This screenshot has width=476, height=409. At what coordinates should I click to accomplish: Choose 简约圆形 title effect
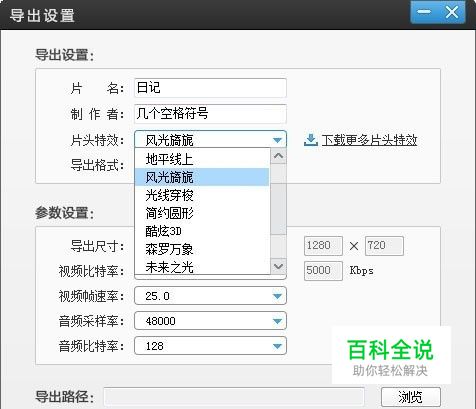[202, 213]
